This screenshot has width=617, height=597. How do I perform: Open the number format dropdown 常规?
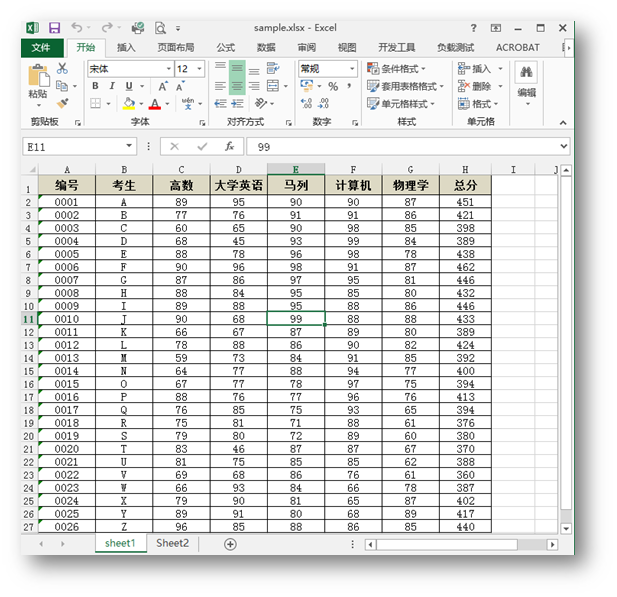click(x=352, y=69)
